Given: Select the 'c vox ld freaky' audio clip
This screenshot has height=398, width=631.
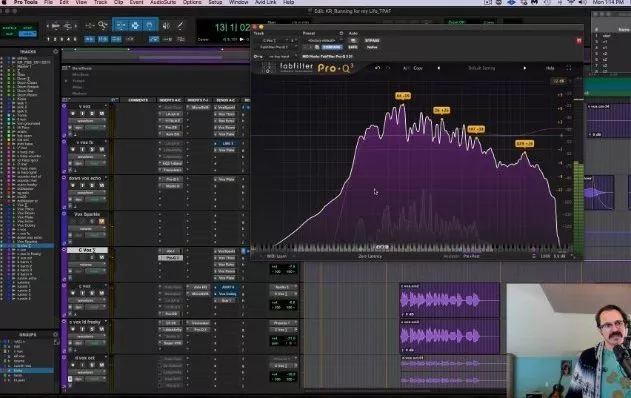Looking at the screenshot, I should [x=450, y=336].
